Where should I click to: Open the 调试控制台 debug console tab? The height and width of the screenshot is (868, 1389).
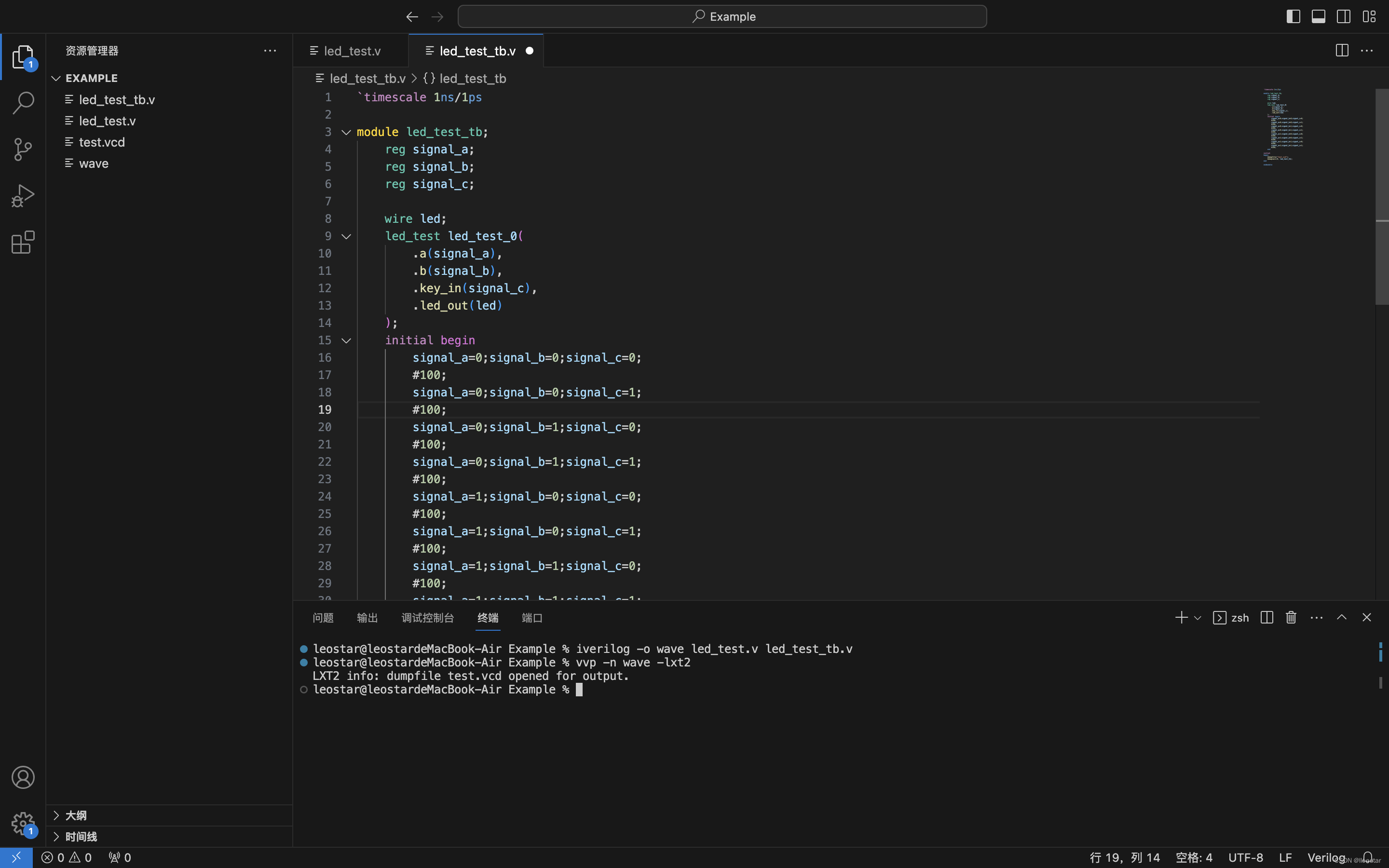click(428, 618)
